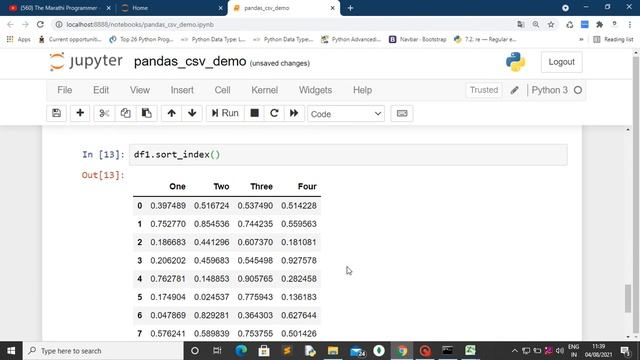
Task: Close the pandas_csv_demo browser tab
Action: coord(332,8)
